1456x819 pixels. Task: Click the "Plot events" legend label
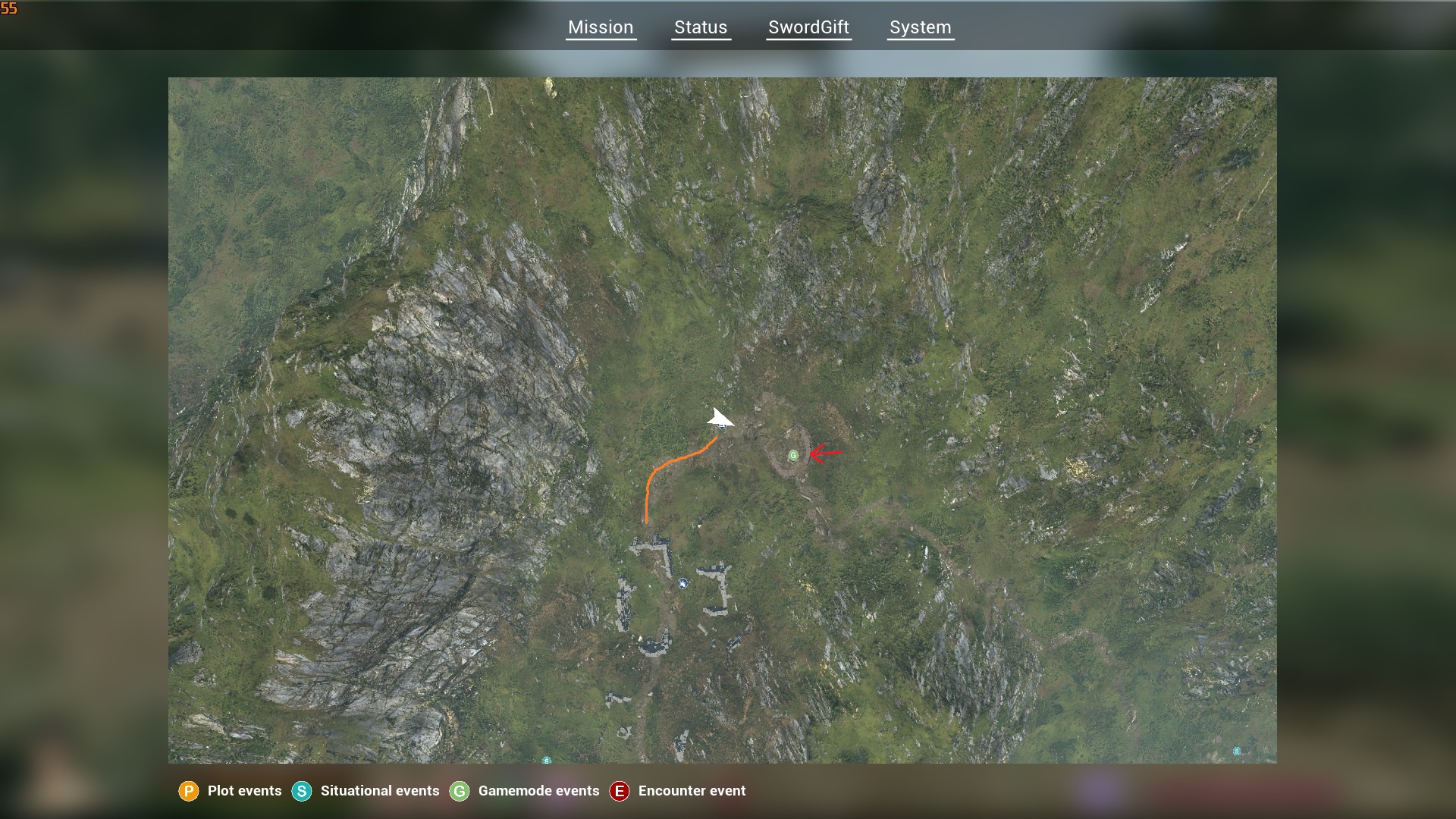244,791
